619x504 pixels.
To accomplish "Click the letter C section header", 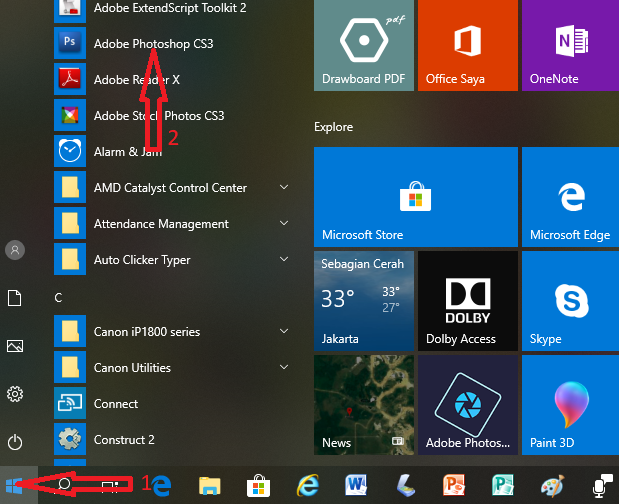I will pyautogui.click(x=58, y=298).
